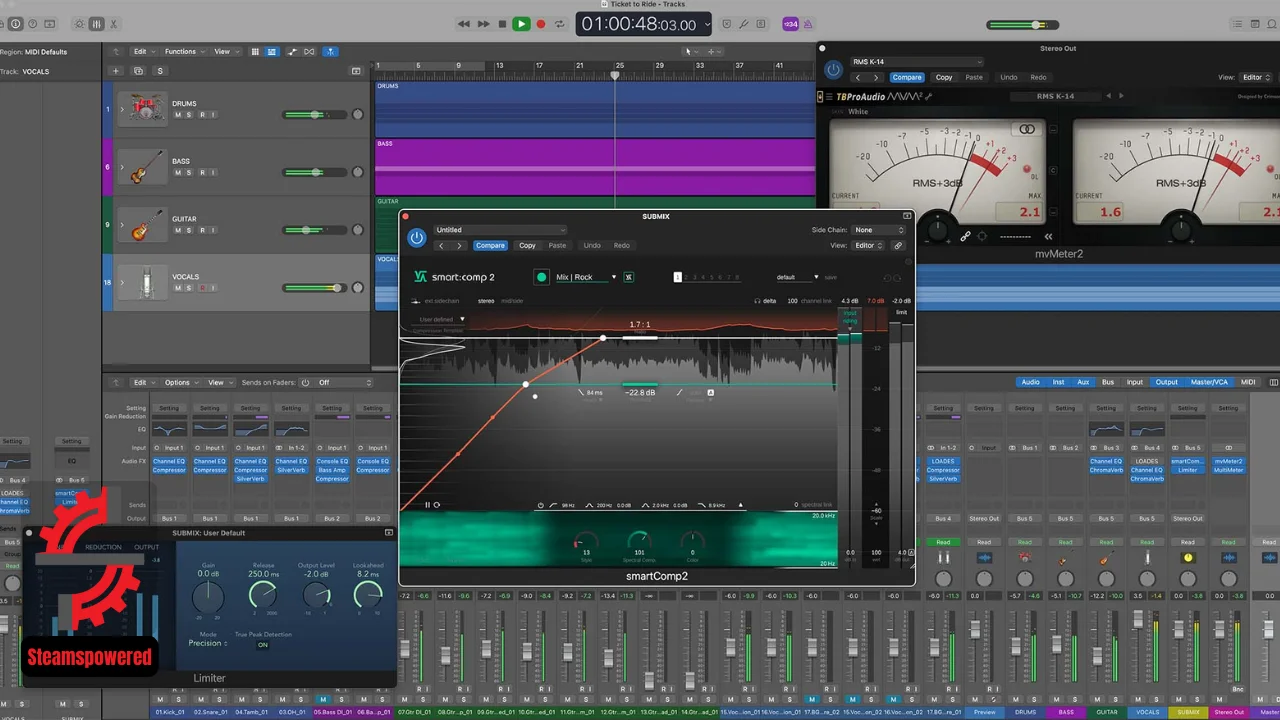Toggle cycle mode in the transport bar

coord(560,24)
